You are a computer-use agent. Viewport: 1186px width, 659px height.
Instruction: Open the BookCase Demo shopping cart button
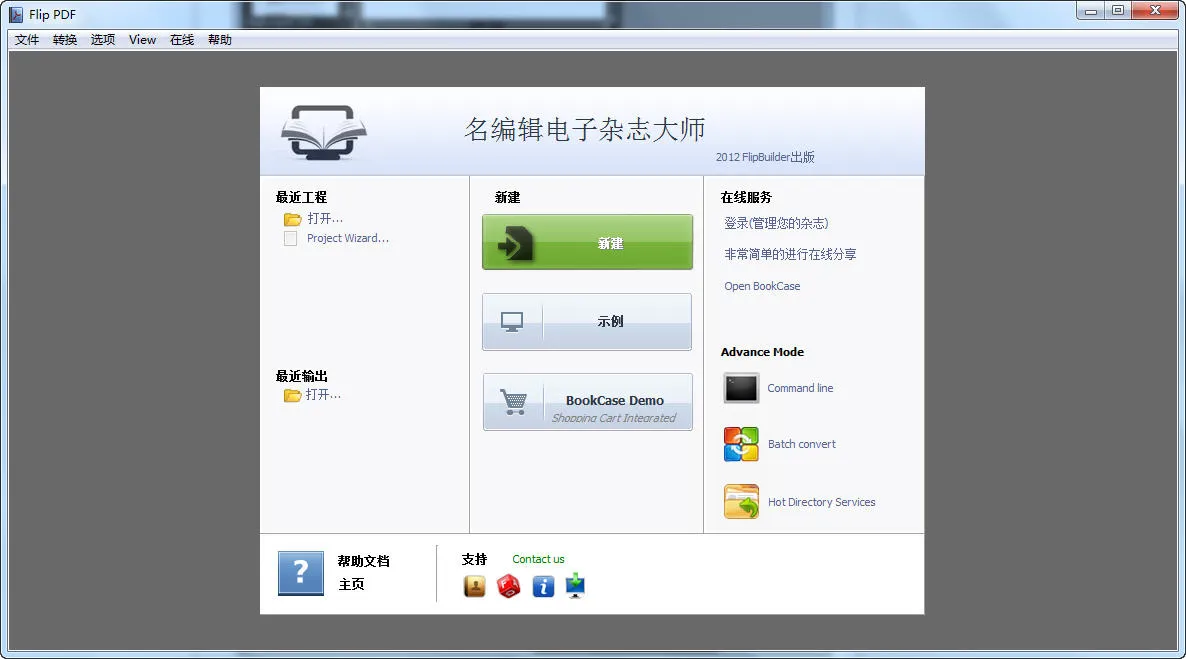[588, 402]
